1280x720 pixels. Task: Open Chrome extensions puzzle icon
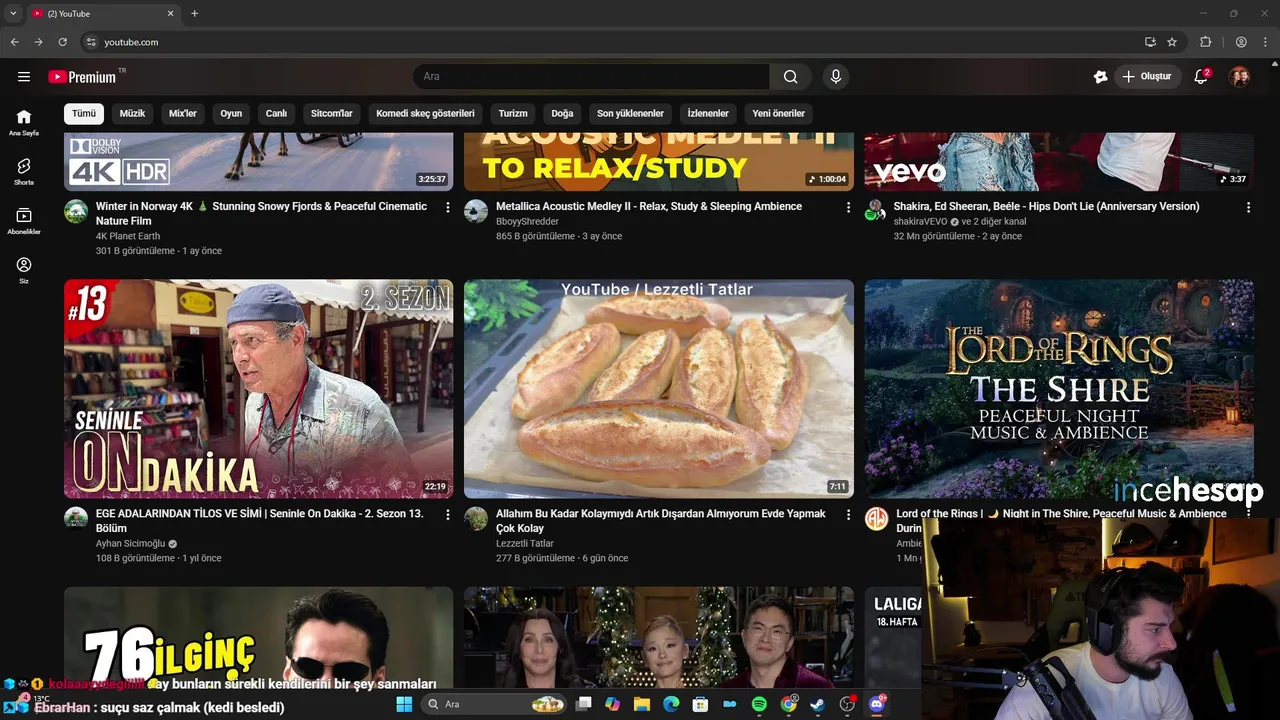(1205, 42)
